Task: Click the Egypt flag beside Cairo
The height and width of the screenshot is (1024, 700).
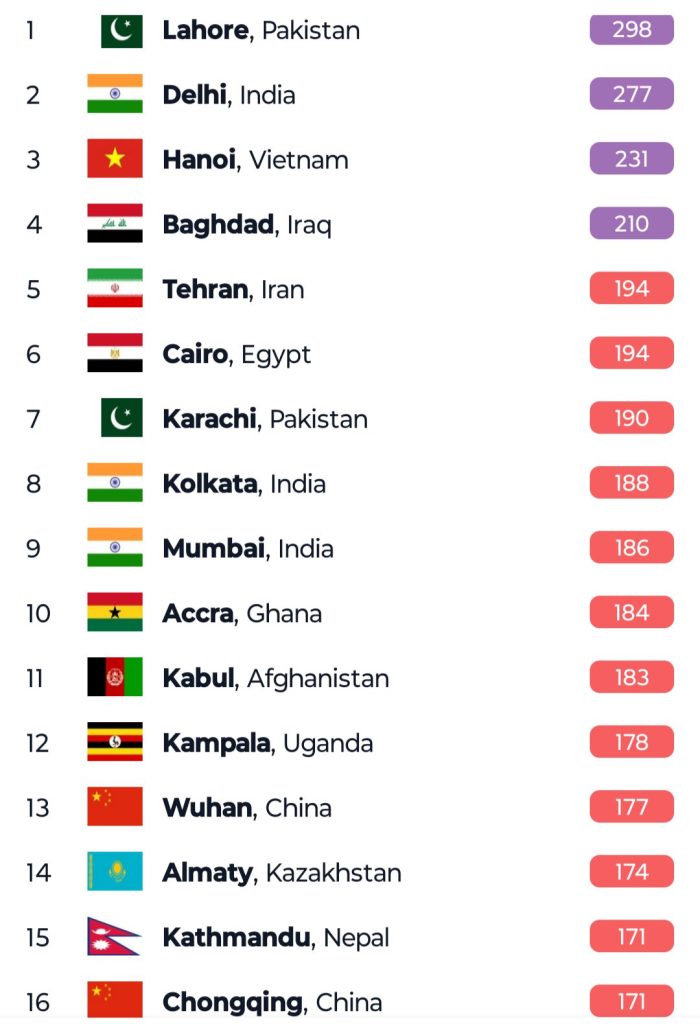Action: click(114, 353)
